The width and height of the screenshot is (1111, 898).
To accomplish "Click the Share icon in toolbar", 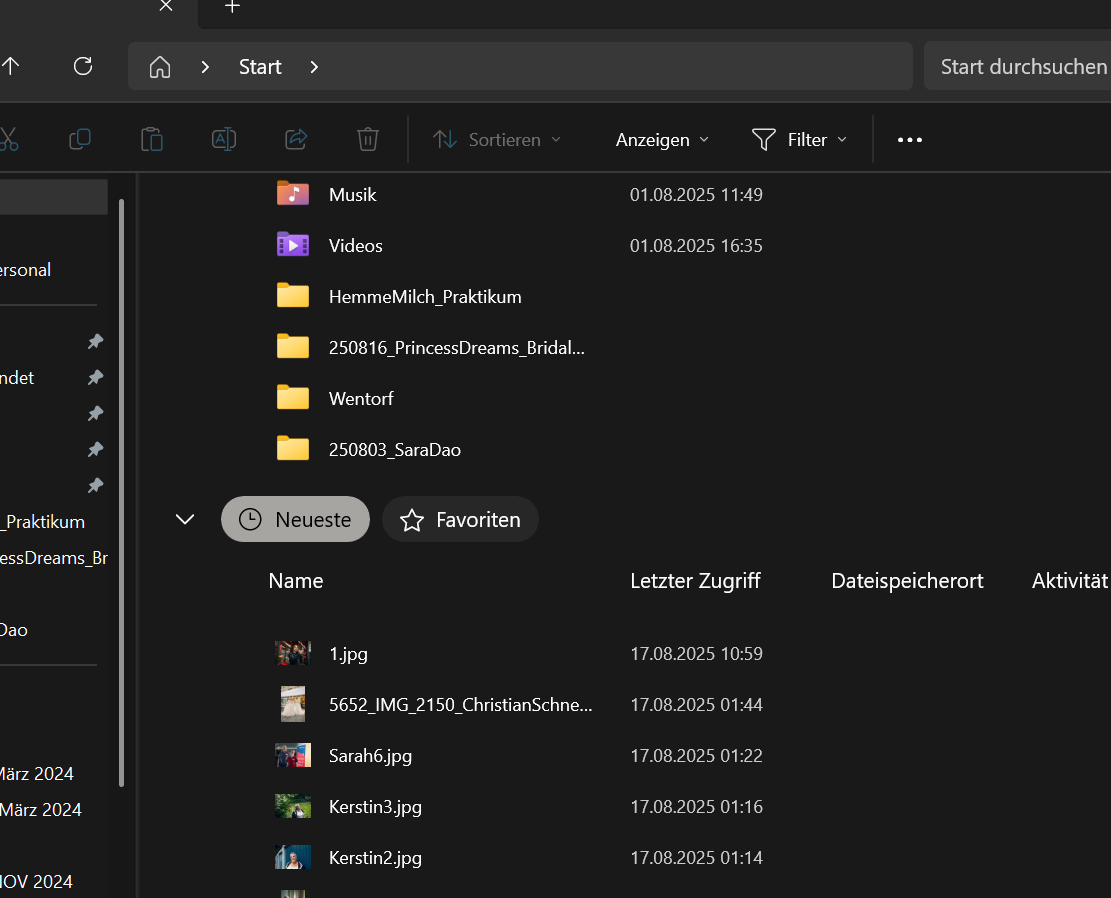I will 296,140.
